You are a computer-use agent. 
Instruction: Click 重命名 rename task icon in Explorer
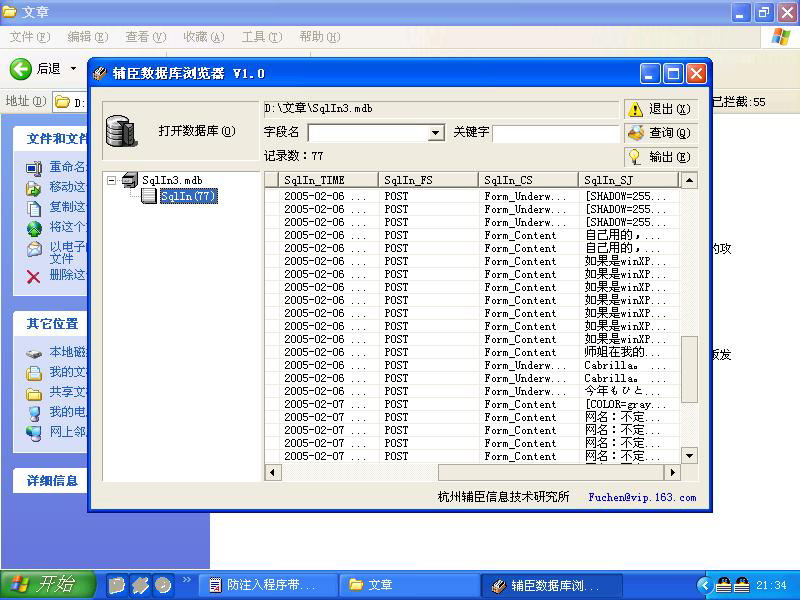click(34, 168)
